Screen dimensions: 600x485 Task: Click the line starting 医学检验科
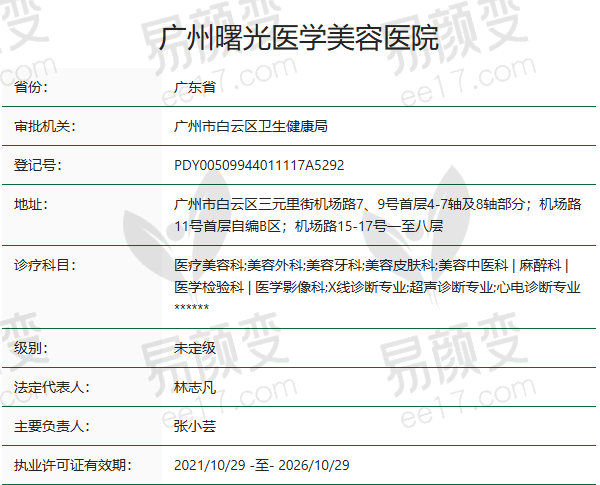(x=377, y=287)
